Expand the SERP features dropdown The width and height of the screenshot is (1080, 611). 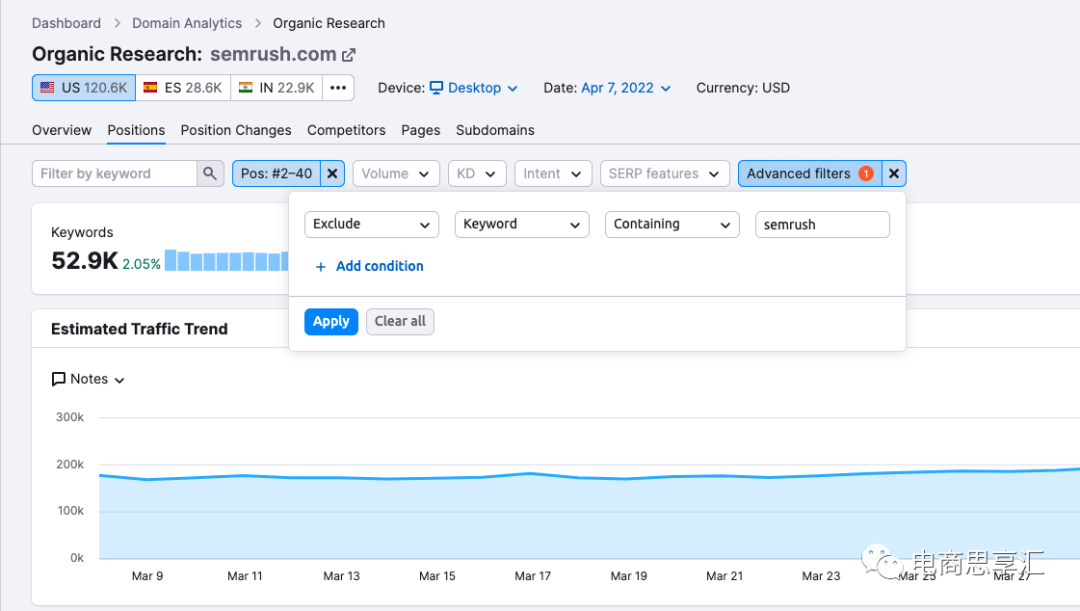coord(665,174)
